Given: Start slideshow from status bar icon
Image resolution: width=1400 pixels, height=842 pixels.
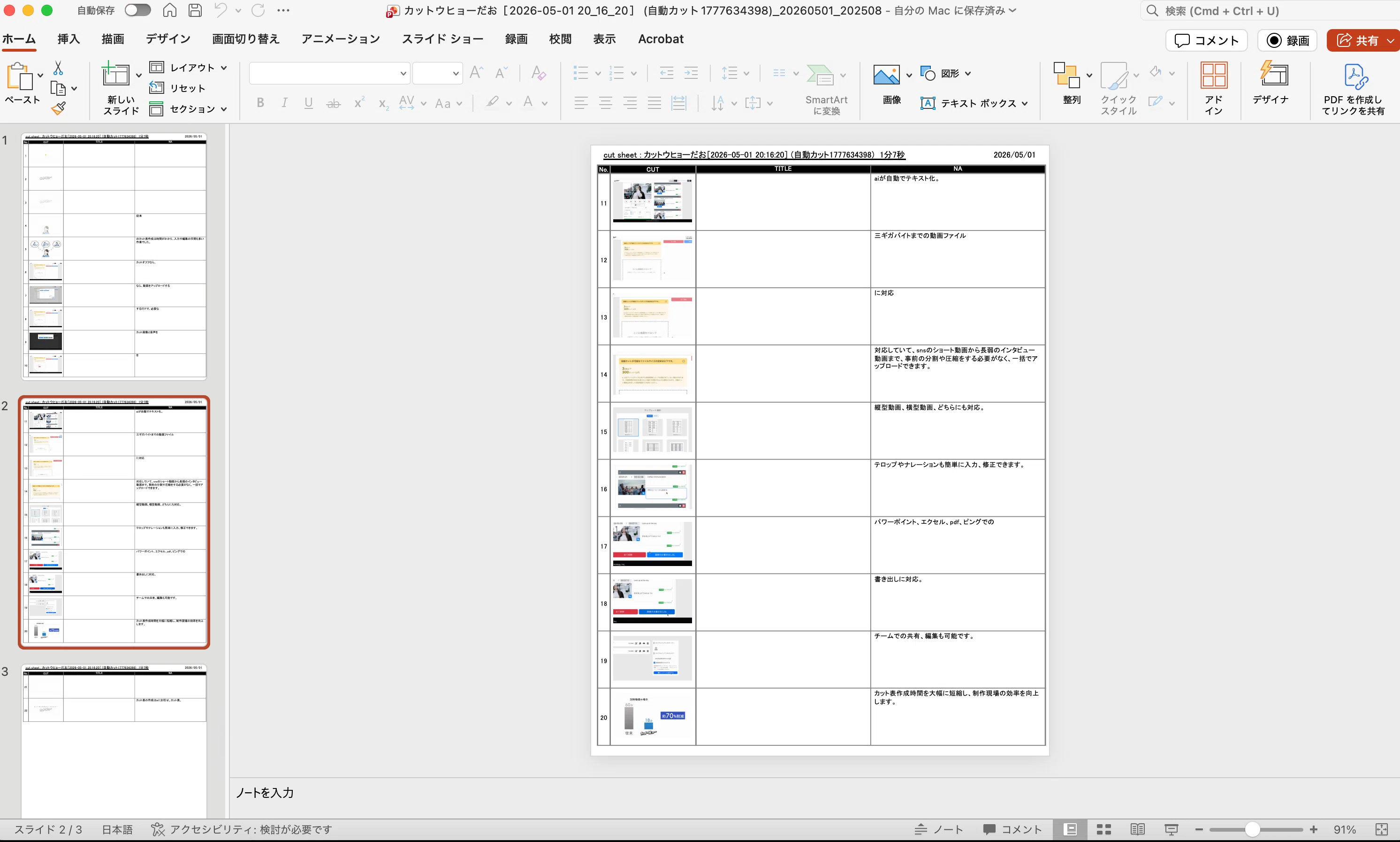Looking at the screenshot, I should (x=1172, y=829).
